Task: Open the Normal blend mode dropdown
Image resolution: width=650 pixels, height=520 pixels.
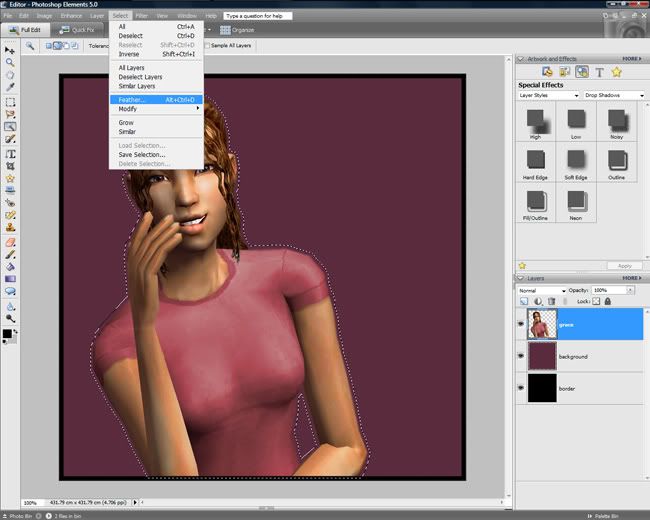Action: [x=541, y=290]
